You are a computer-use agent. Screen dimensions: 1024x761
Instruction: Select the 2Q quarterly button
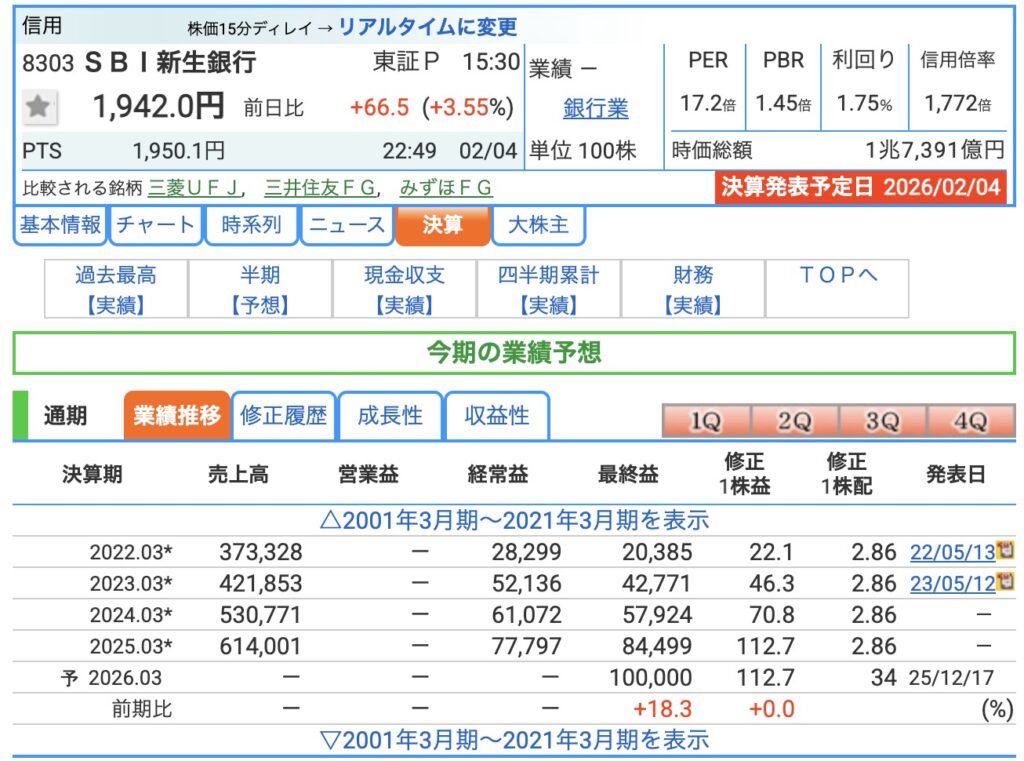793,422
